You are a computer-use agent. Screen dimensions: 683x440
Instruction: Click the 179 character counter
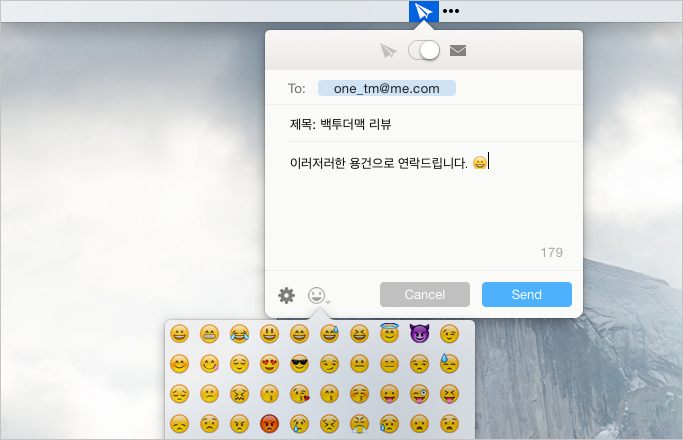pyautogui.click(x=551, y=253)
